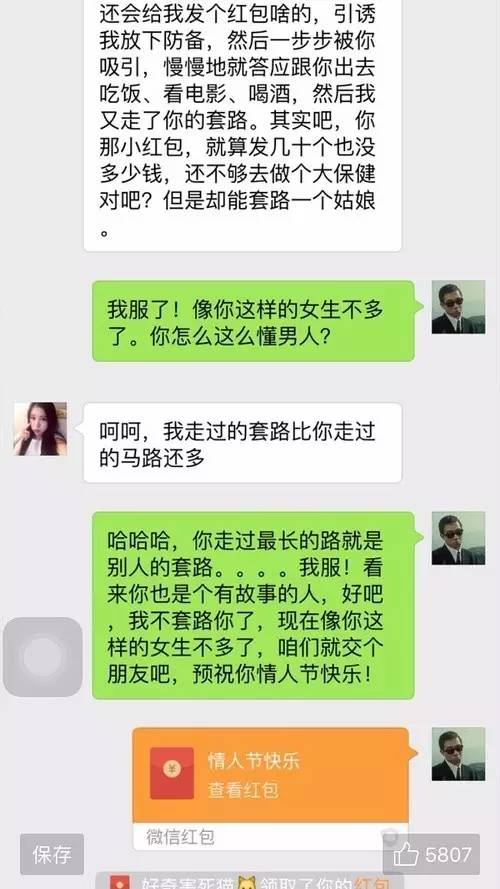The width and height of the screenshot is (500, 889).
Task: Click the 5807 like count
Action: [x=448, y=854]
